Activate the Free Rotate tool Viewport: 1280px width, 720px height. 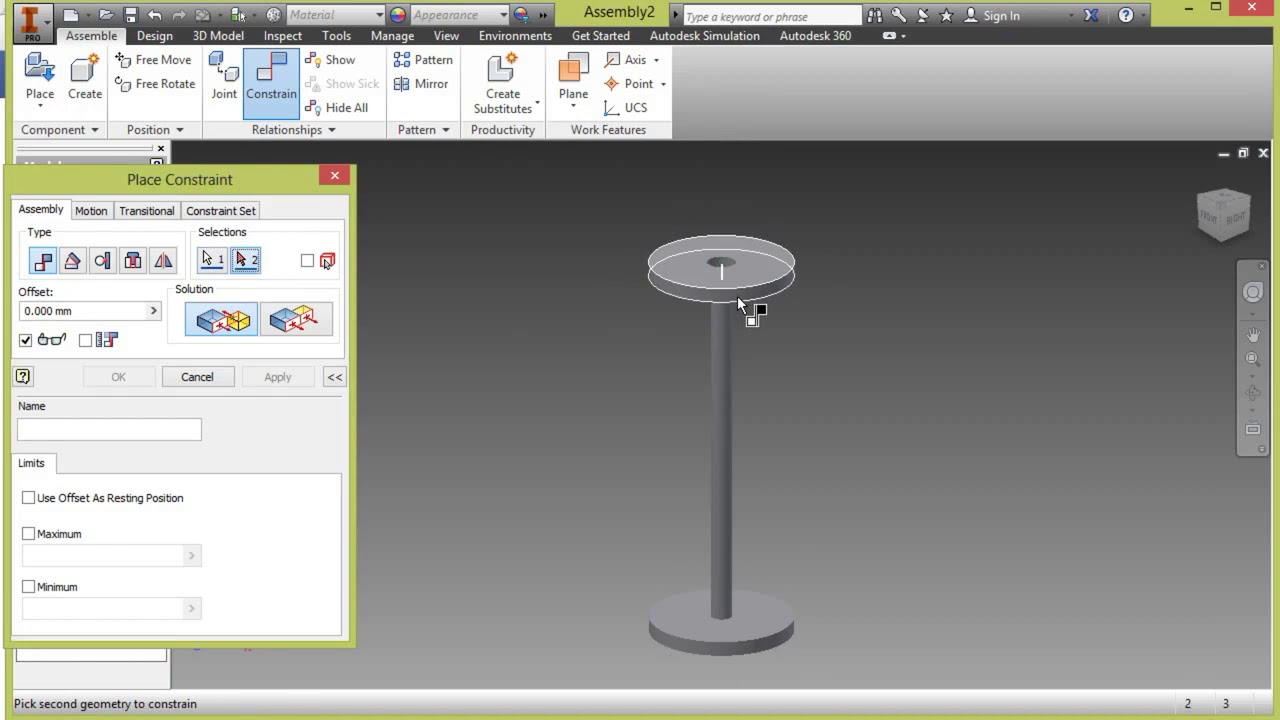[155, 84]
